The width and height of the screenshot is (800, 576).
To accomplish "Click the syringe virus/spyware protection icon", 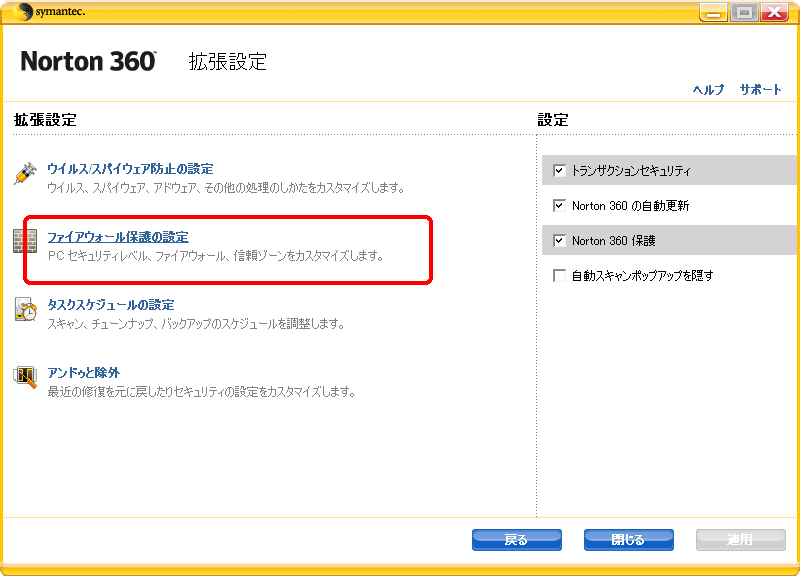I will [x=25, y=173].
